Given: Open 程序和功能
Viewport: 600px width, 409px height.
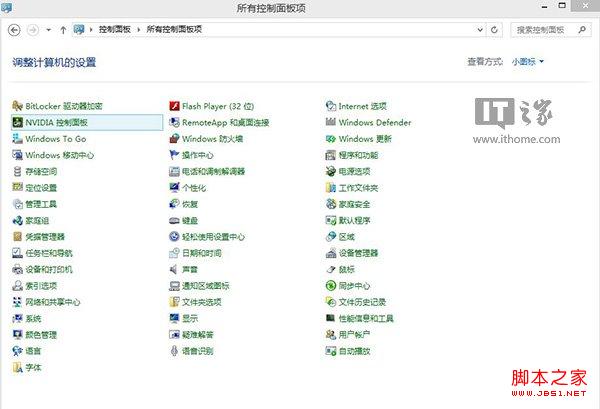Looking at the screenshot, I should [352, 155].
